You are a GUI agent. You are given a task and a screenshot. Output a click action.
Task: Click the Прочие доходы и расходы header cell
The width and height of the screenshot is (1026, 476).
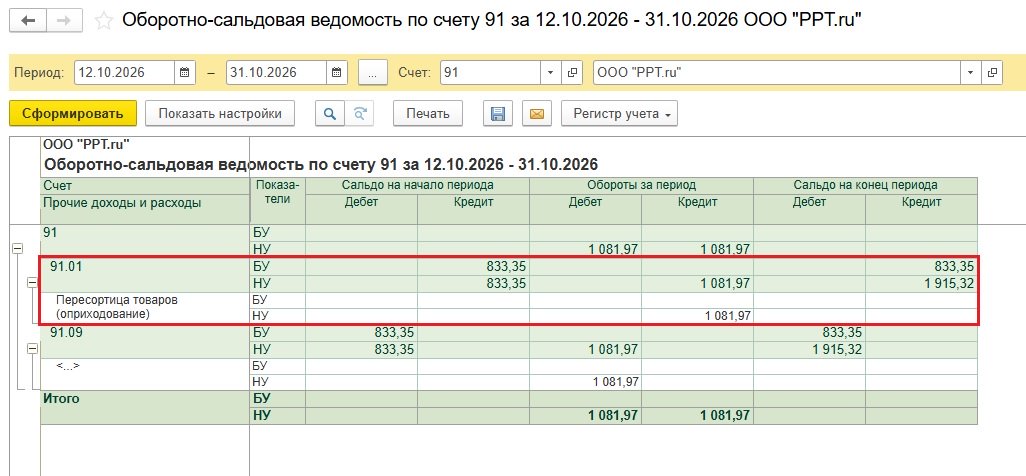coord(145,208)
